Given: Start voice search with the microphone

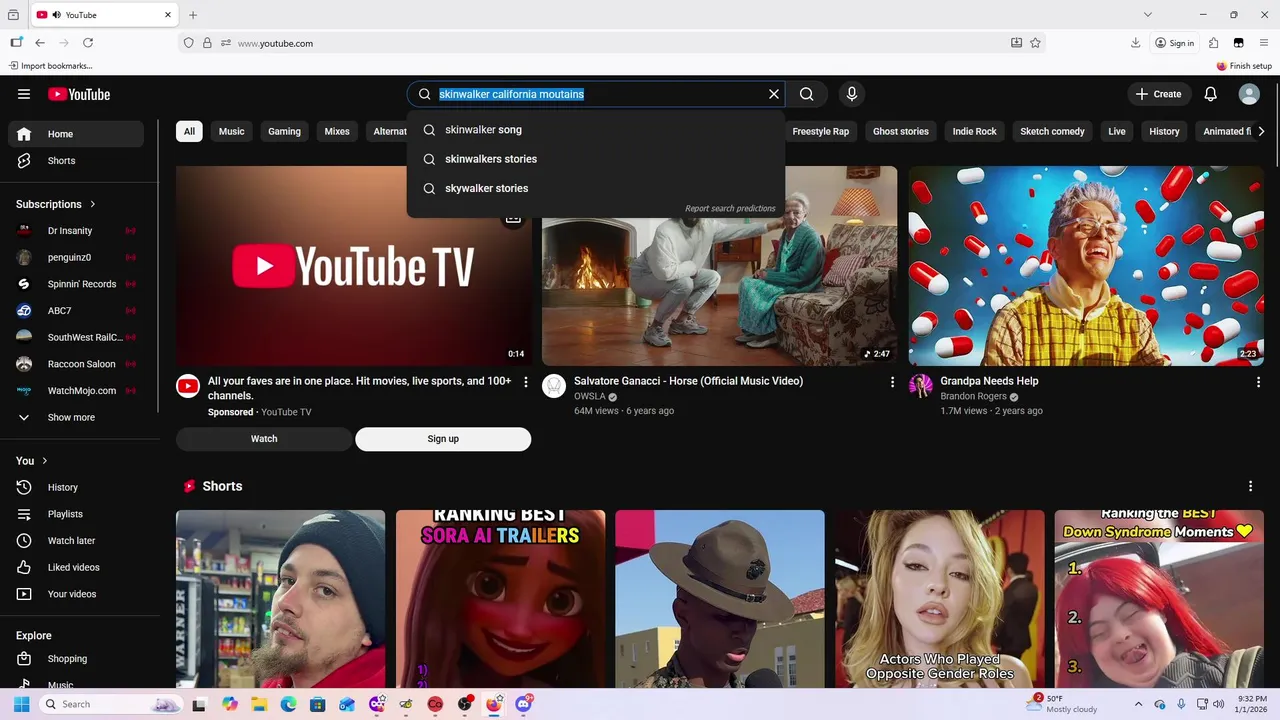Looking at the screenshot, I should click(x=852, y=94).
